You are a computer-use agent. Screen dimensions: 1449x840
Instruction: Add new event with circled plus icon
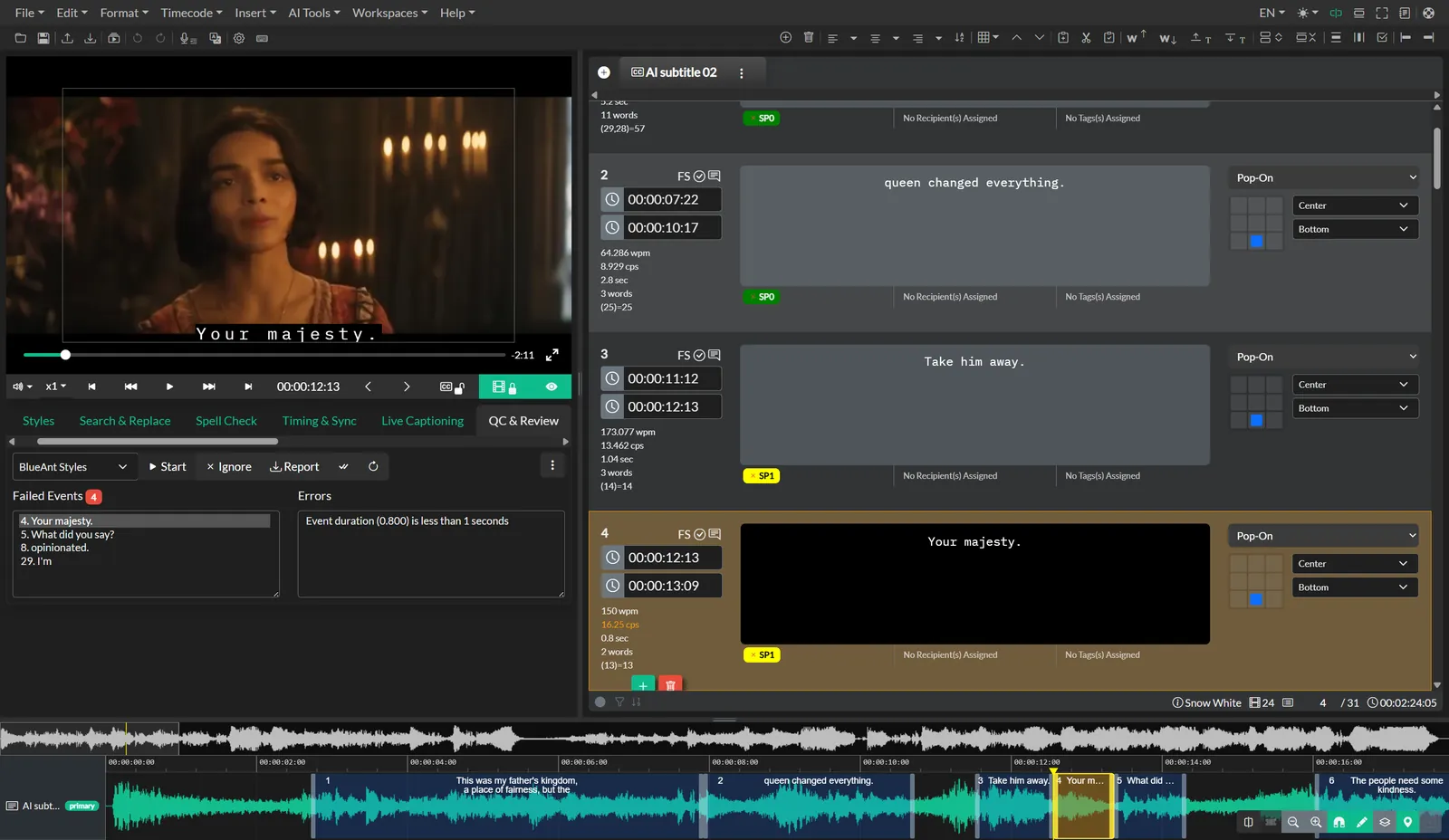pos(785,37)
